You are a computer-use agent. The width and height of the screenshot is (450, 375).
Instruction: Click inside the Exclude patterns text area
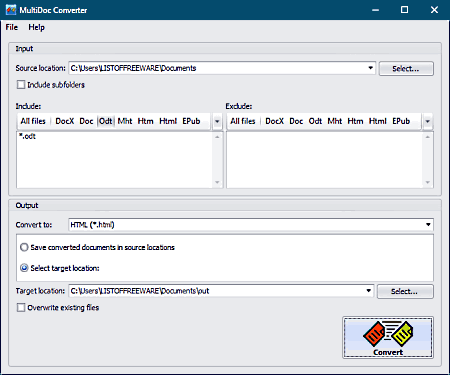pos(324,160)
